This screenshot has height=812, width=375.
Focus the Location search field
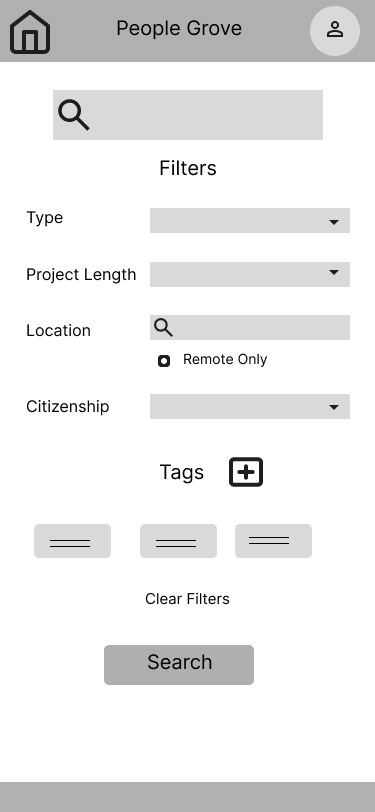[250, 327]
